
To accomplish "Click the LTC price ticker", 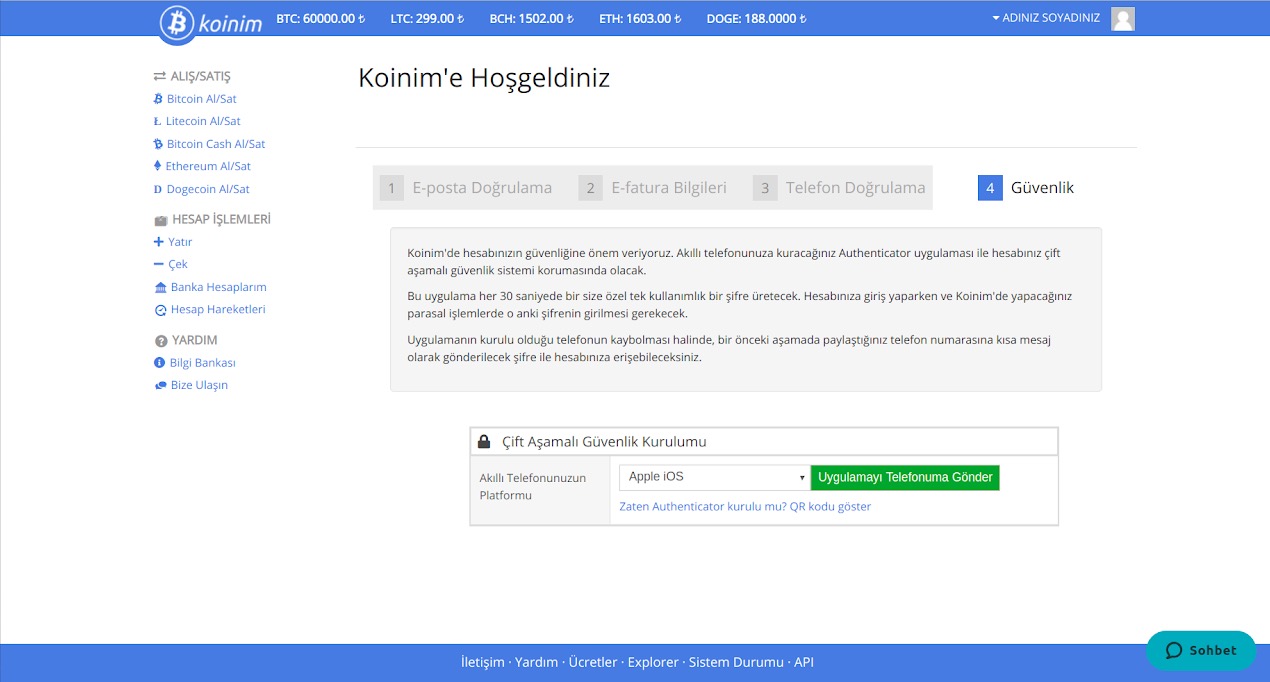I will 428,18.
